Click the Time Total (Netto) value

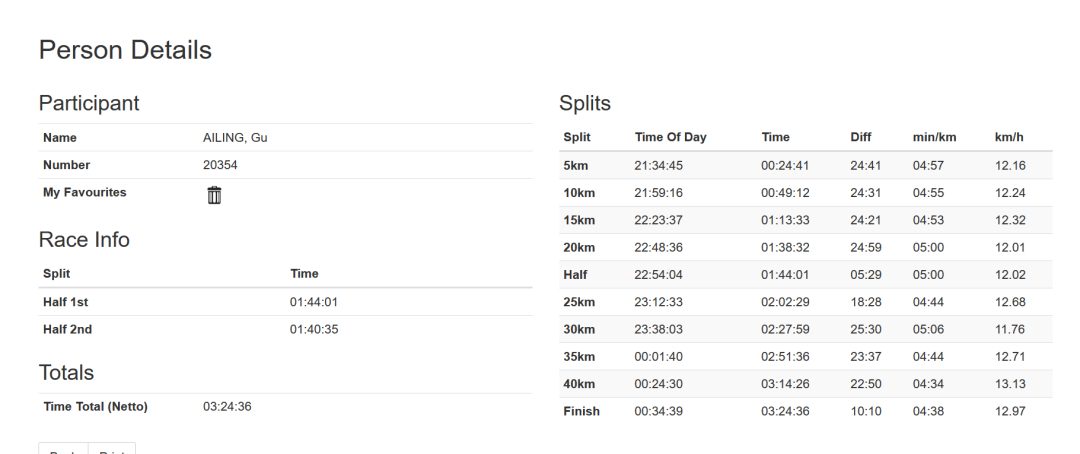point(227,406)
